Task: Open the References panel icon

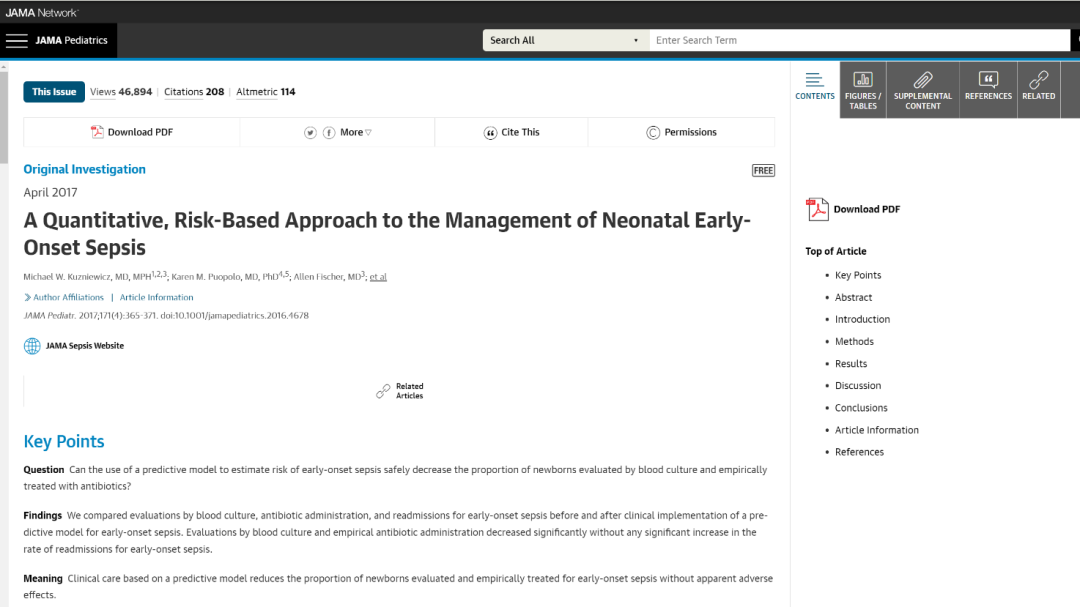Action: (988, 80)
